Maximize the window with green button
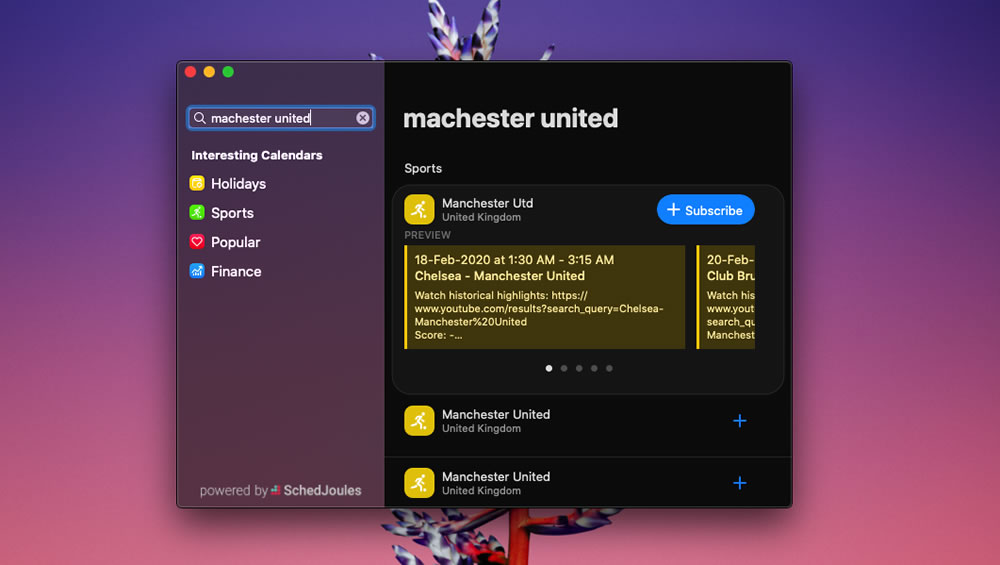 pyautogui.click(x=228, y=71)
